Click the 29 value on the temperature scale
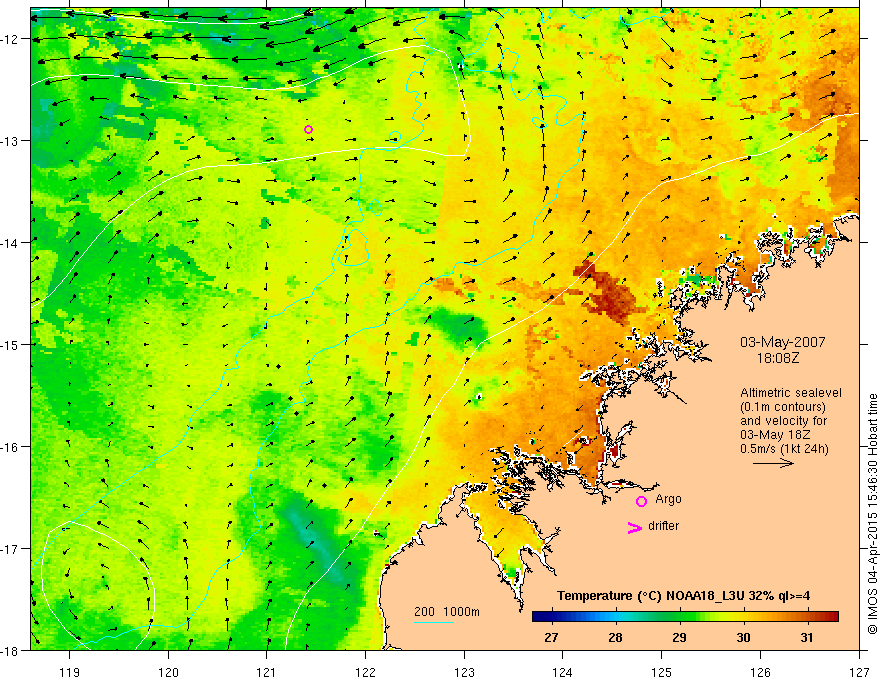Viewport: 880px width, 680px height. [x=679, y=637]
